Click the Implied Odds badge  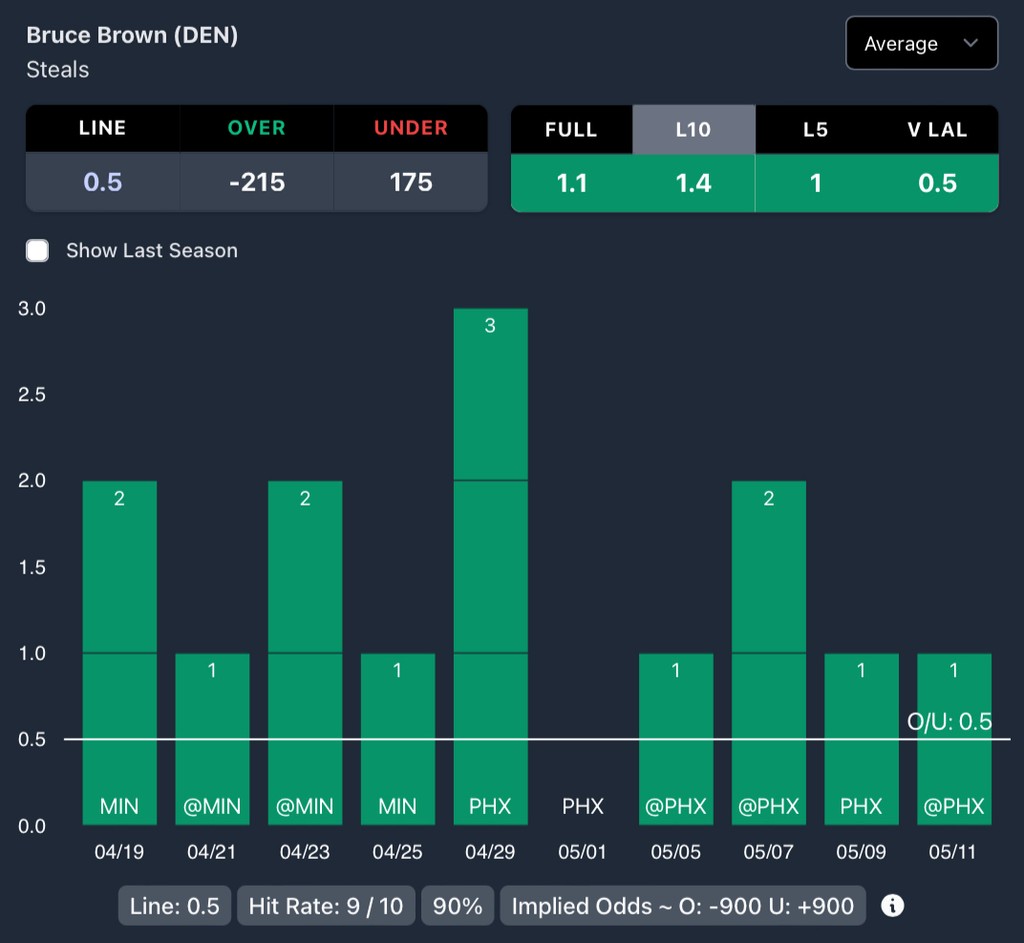pyautogui.click(x=682, y=906)
